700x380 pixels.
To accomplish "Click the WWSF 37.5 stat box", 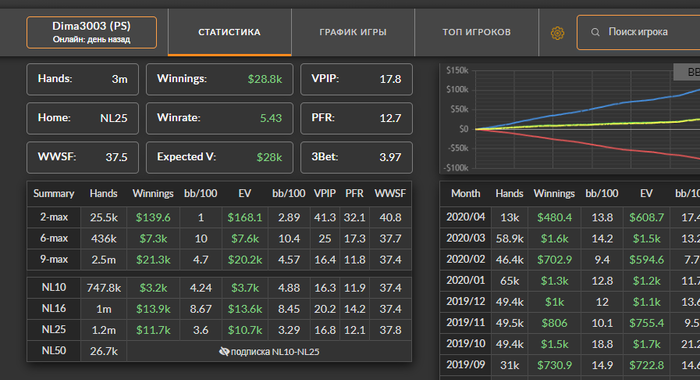I will coord(83,157).
